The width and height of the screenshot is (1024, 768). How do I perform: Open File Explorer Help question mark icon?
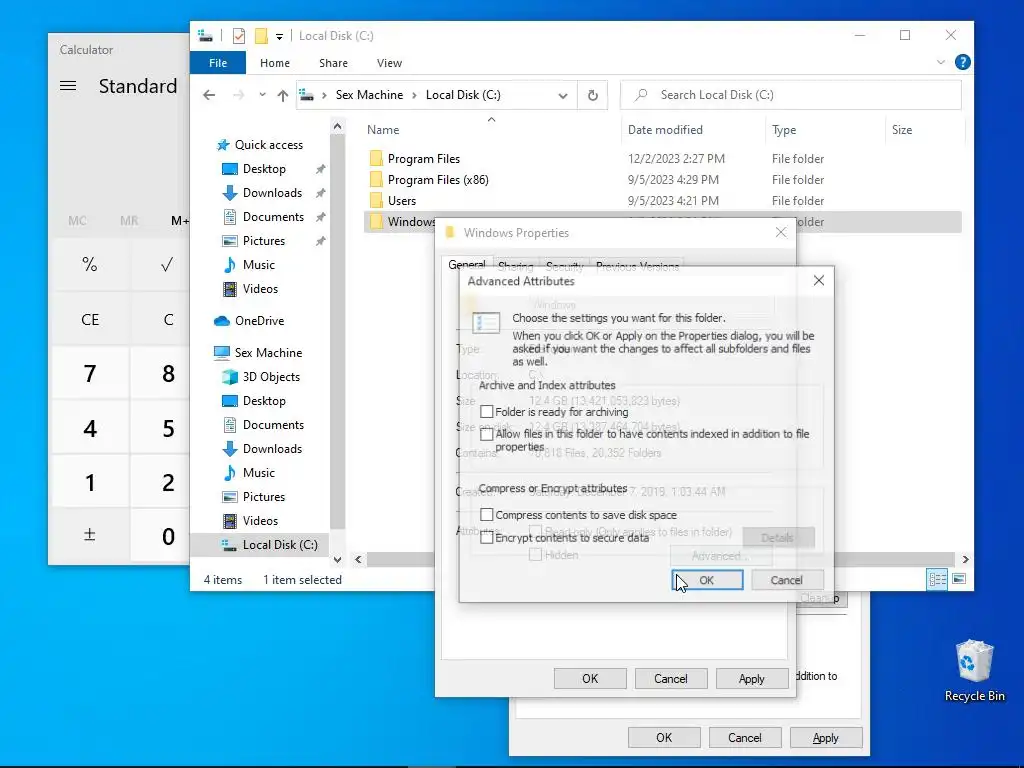pyautogui.click(x=962, y=62)
